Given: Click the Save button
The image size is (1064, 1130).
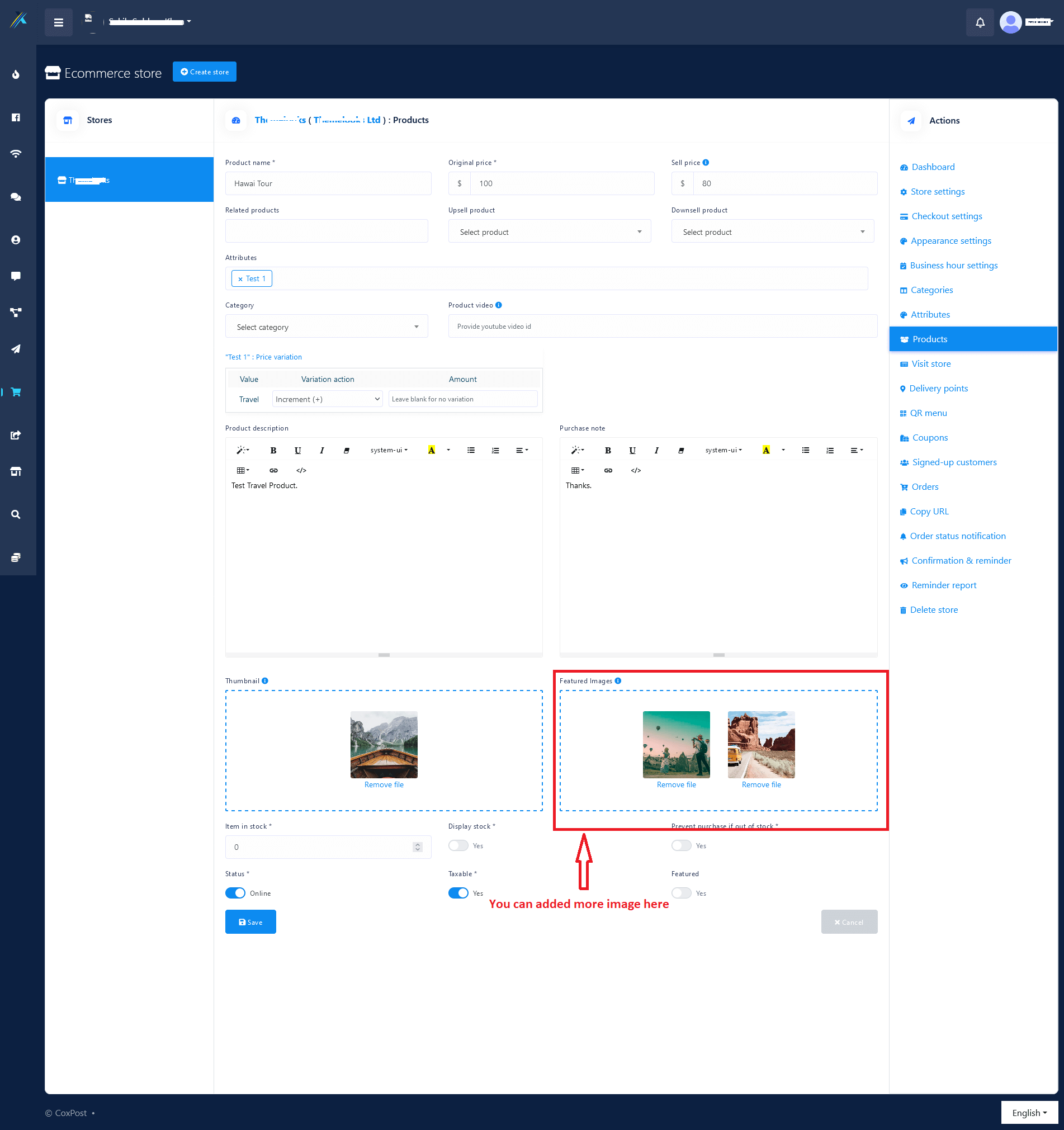Looking at the screenshot, I should click(250, 921).
